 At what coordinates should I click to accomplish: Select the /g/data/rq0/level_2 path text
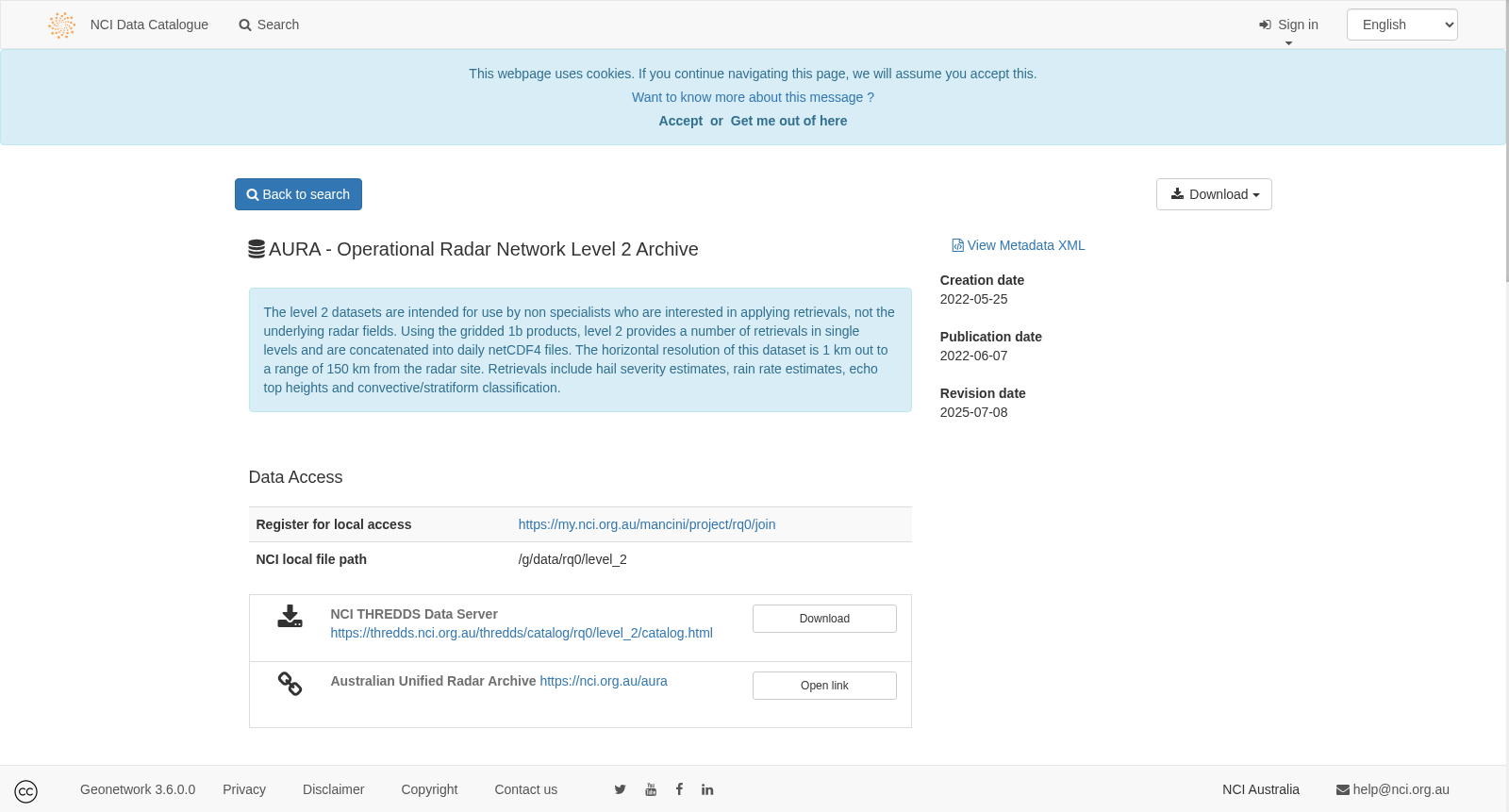click(572, 559)
